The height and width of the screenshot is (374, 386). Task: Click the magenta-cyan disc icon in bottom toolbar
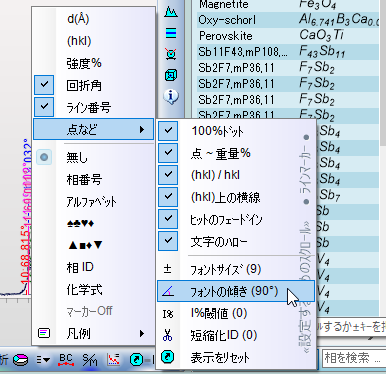(x=21, y=360)
